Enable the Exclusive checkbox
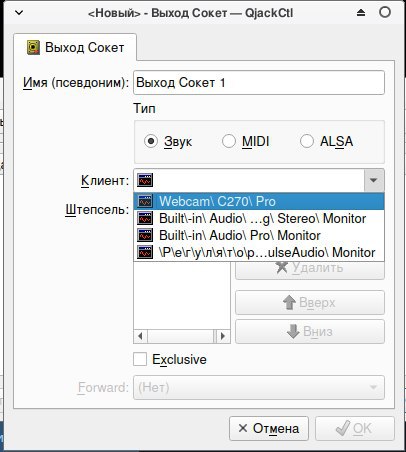Viewport: 406px width, 452px height. click(140, 359)
